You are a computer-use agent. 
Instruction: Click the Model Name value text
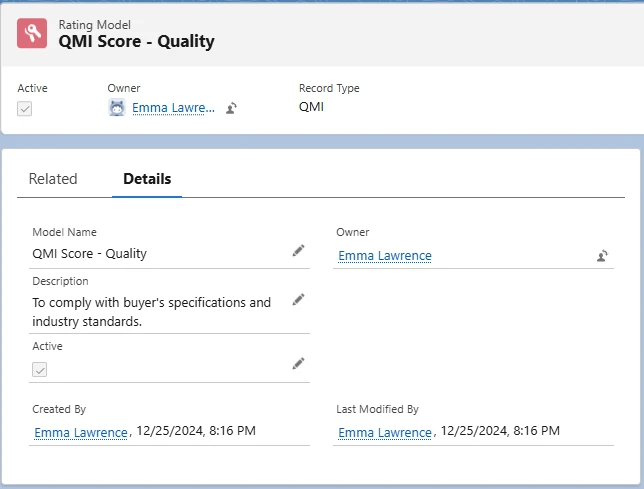click(89, 254)
